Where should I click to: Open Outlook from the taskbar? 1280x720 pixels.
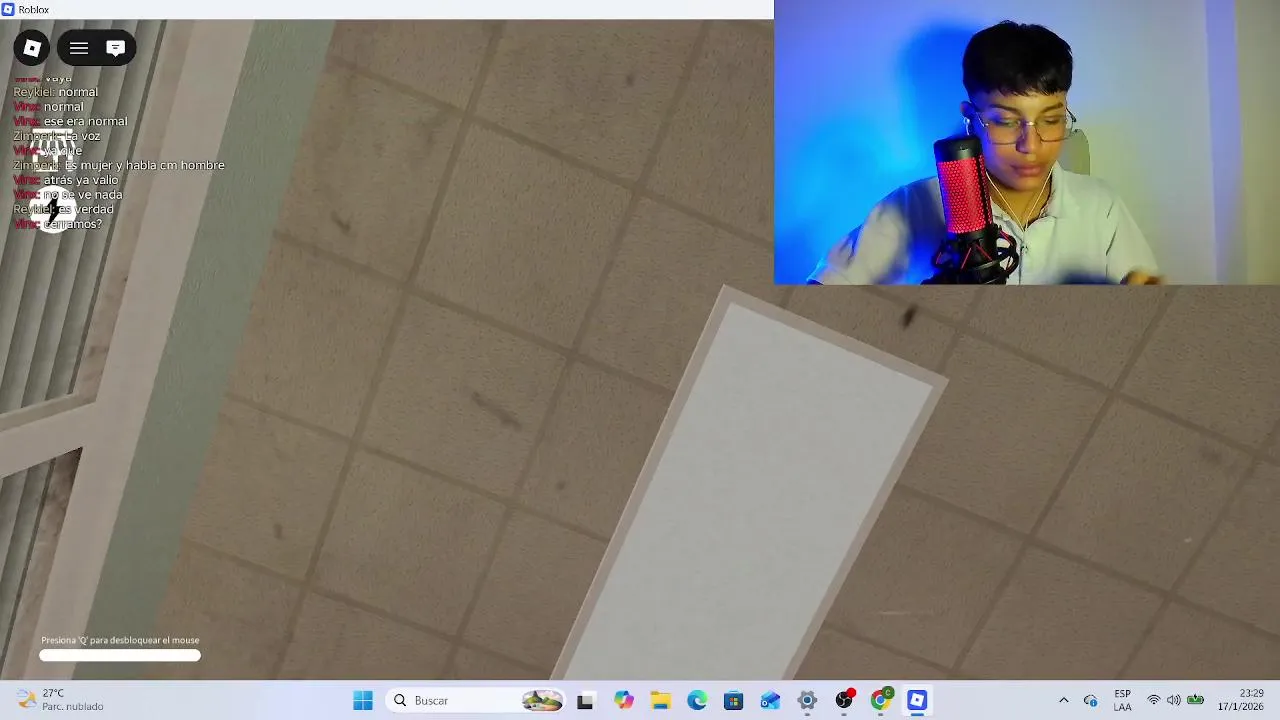(770, 701)
